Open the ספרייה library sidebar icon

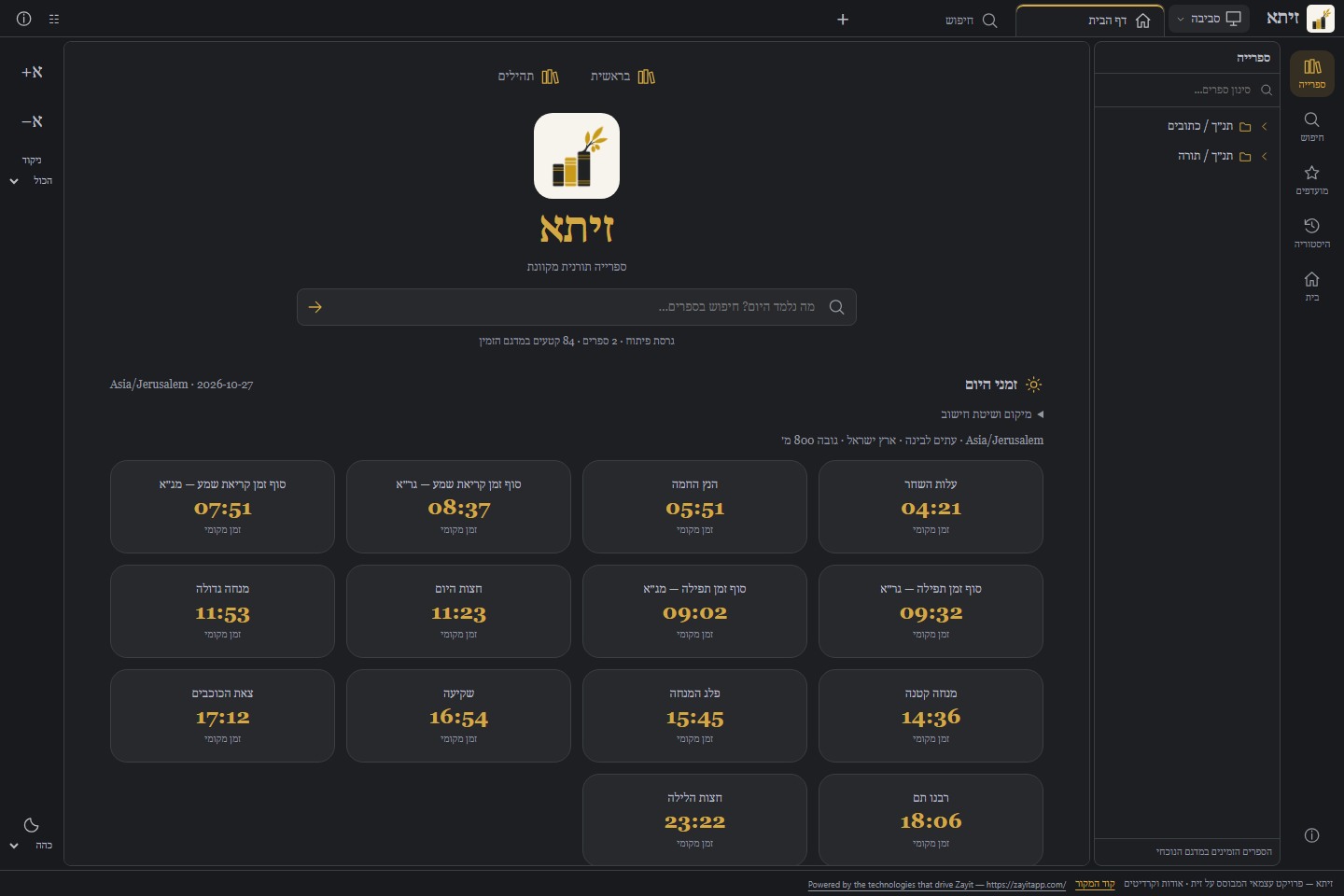(1311, 73)
